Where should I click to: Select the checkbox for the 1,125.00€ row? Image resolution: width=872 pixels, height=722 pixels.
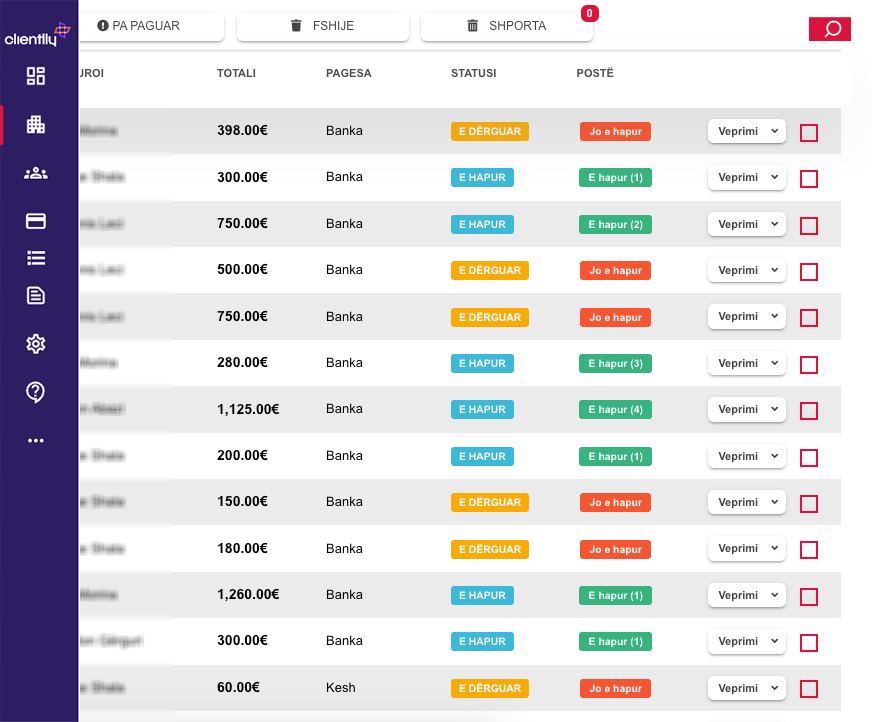(809, 411)
